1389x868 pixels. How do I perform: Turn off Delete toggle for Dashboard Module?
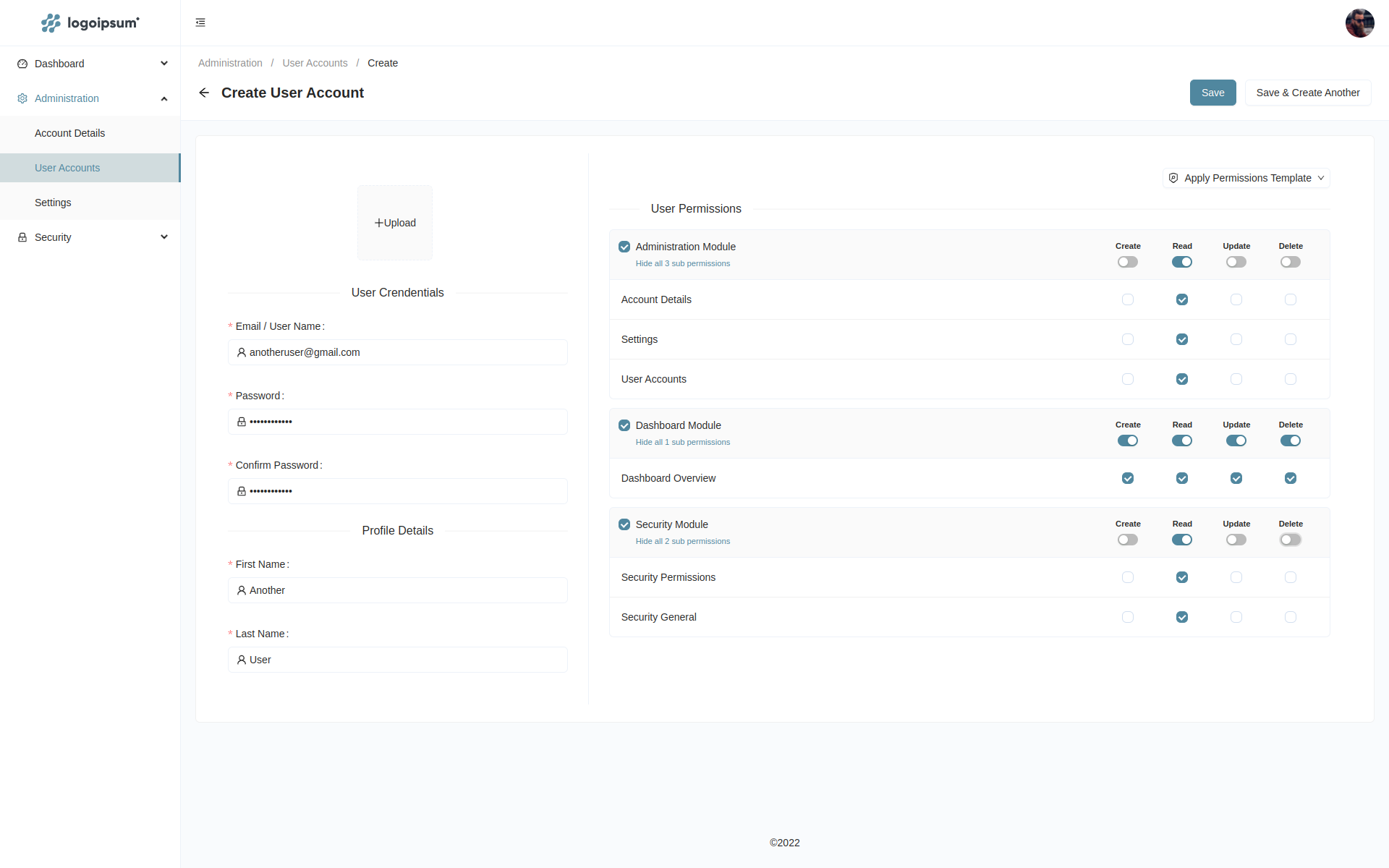(1290, 441)
